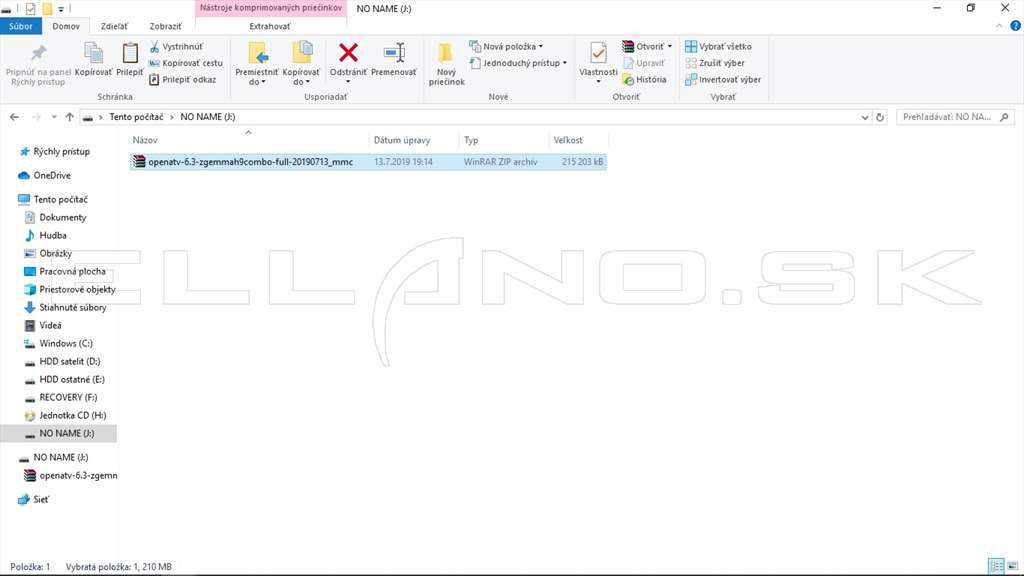The width and height of the screenshot is (1024, 576).
Task: Click the Vystrihnúť scissors icon
Action: [155, 46]
